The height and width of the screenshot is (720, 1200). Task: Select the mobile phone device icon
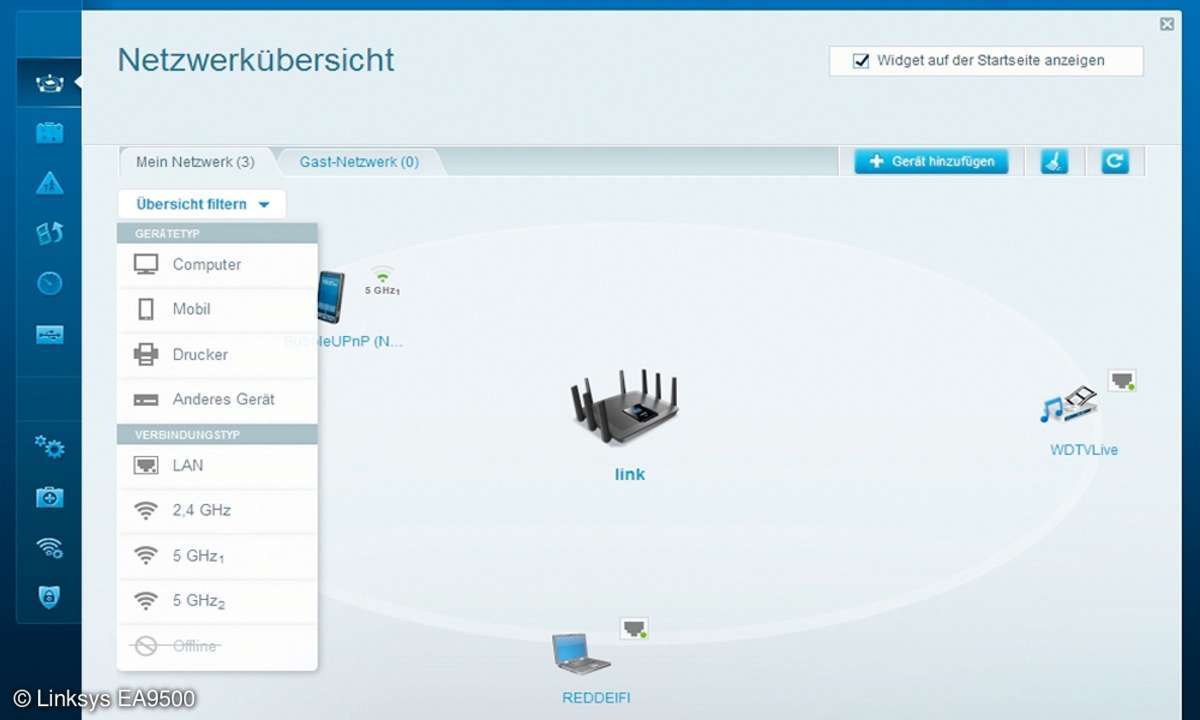tap(331, 297)
